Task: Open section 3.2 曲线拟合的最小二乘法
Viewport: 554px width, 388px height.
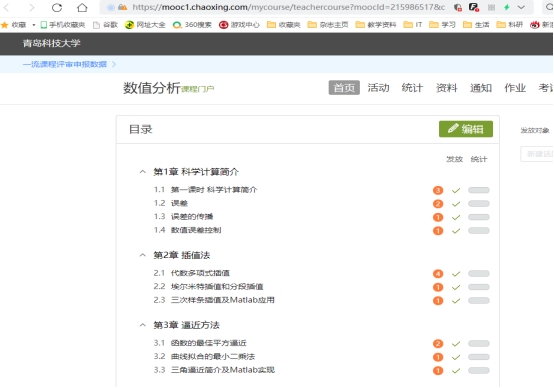Action: point(204,357)
